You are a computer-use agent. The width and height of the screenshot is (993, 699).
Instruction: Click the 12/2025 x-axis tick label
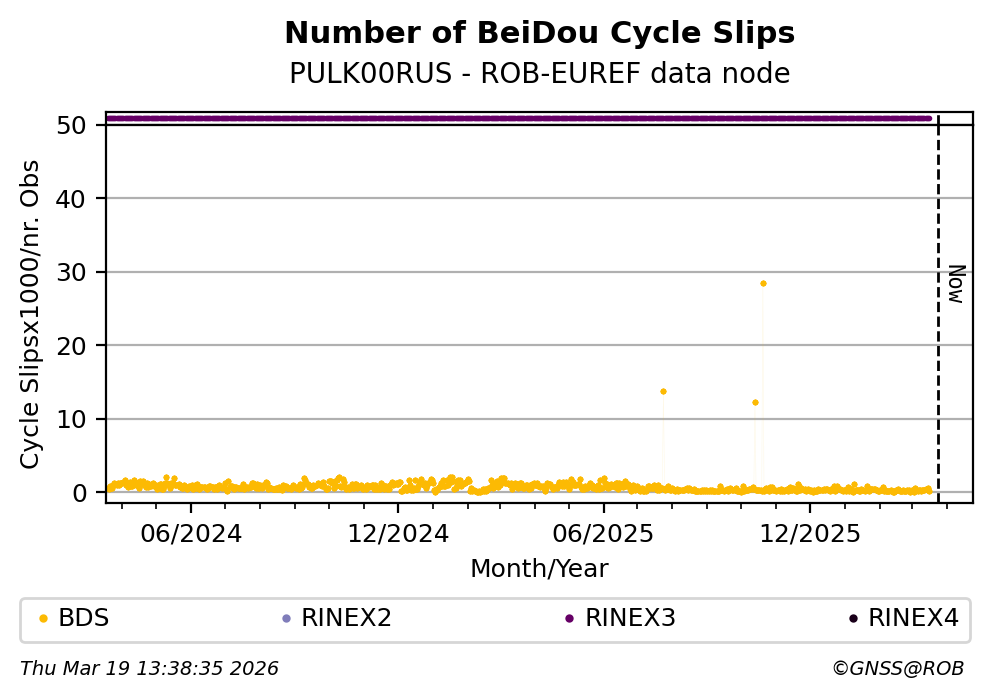(x=809, y=534)
